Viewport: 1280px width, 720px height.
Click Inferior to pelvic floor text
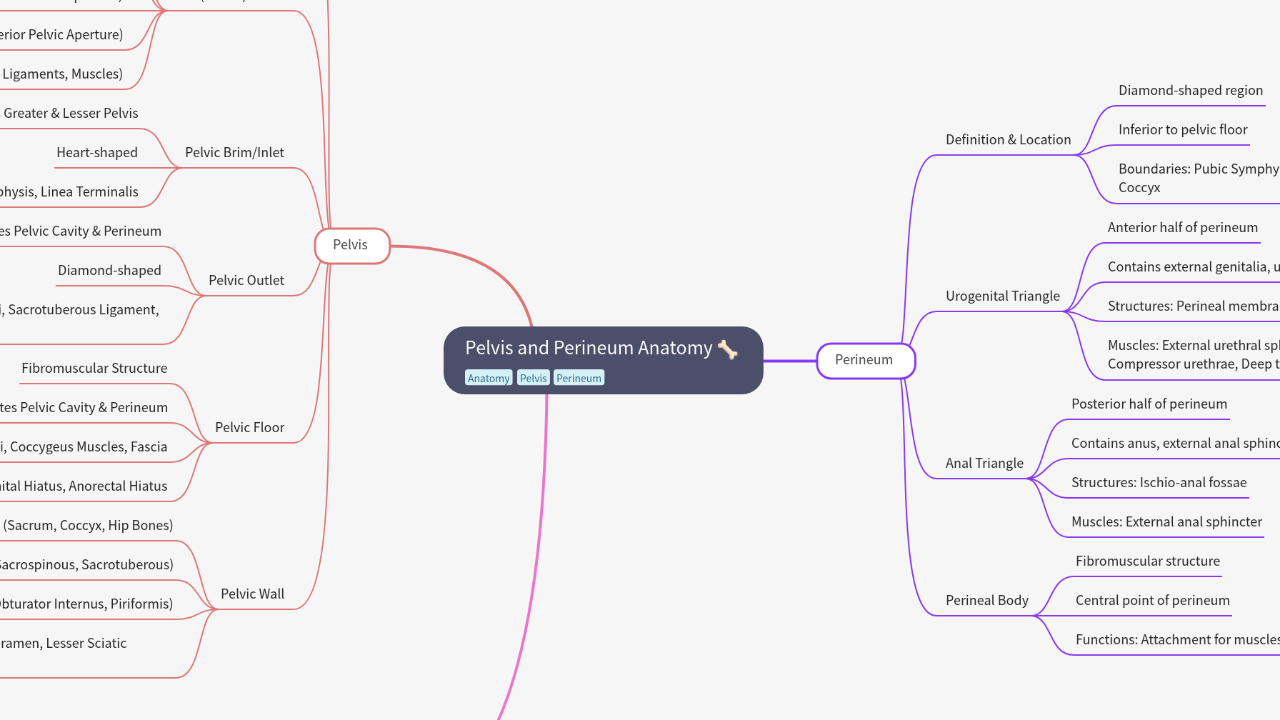tap(1183, 130)
